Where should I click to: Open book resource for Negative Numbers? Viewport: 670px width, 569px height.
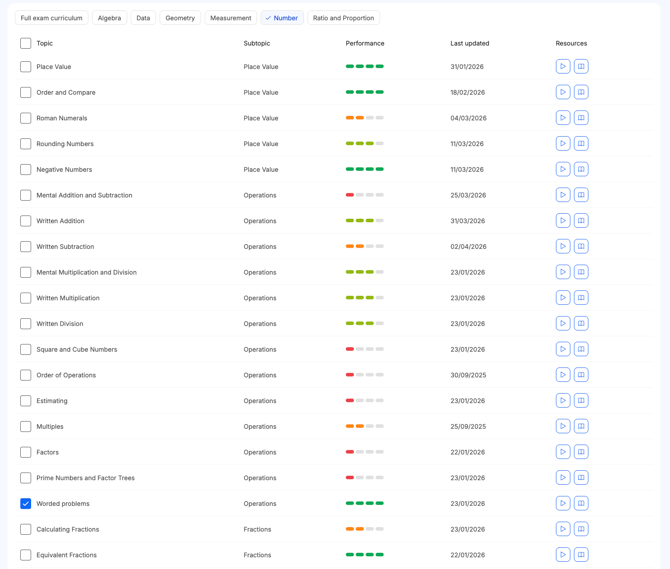(581, 169)
